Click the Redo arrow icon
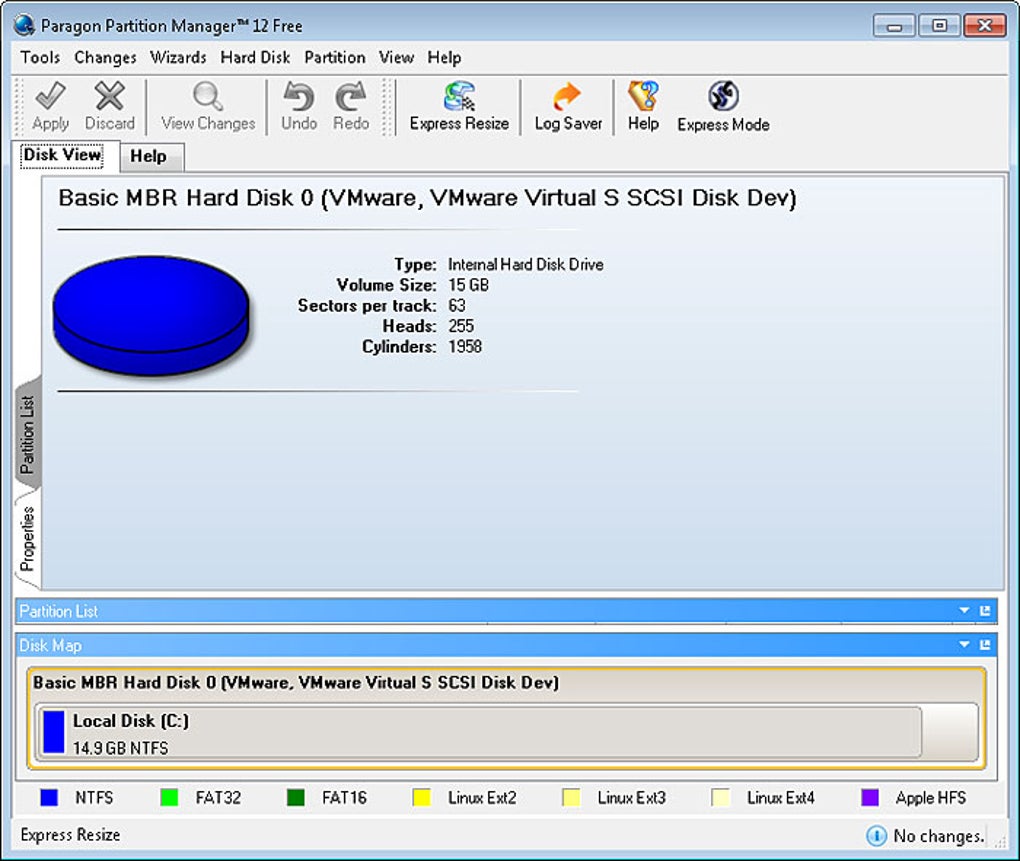This screenshot has height=861, width=1020. (351, 96)
